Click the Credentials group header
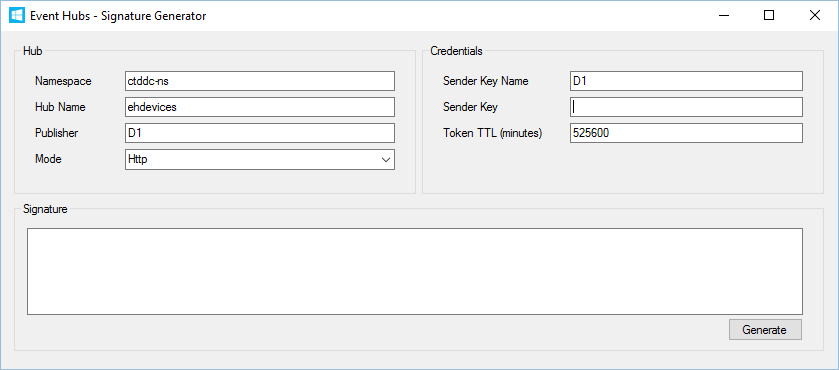The width and height of the screenshot is (839, 370). tap(456, 51)
